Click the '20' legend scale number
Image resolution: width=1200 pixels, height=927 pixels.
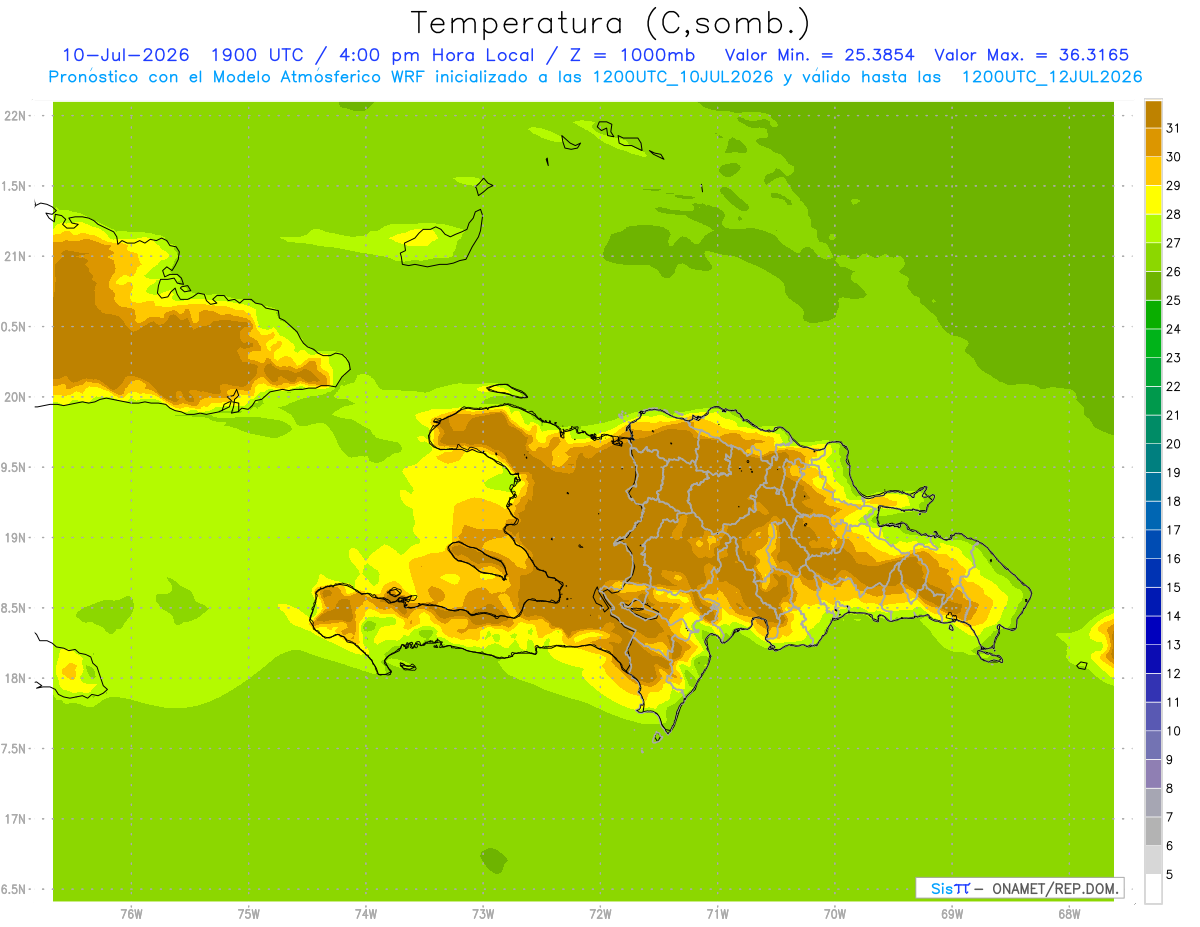pos(1172,444)
